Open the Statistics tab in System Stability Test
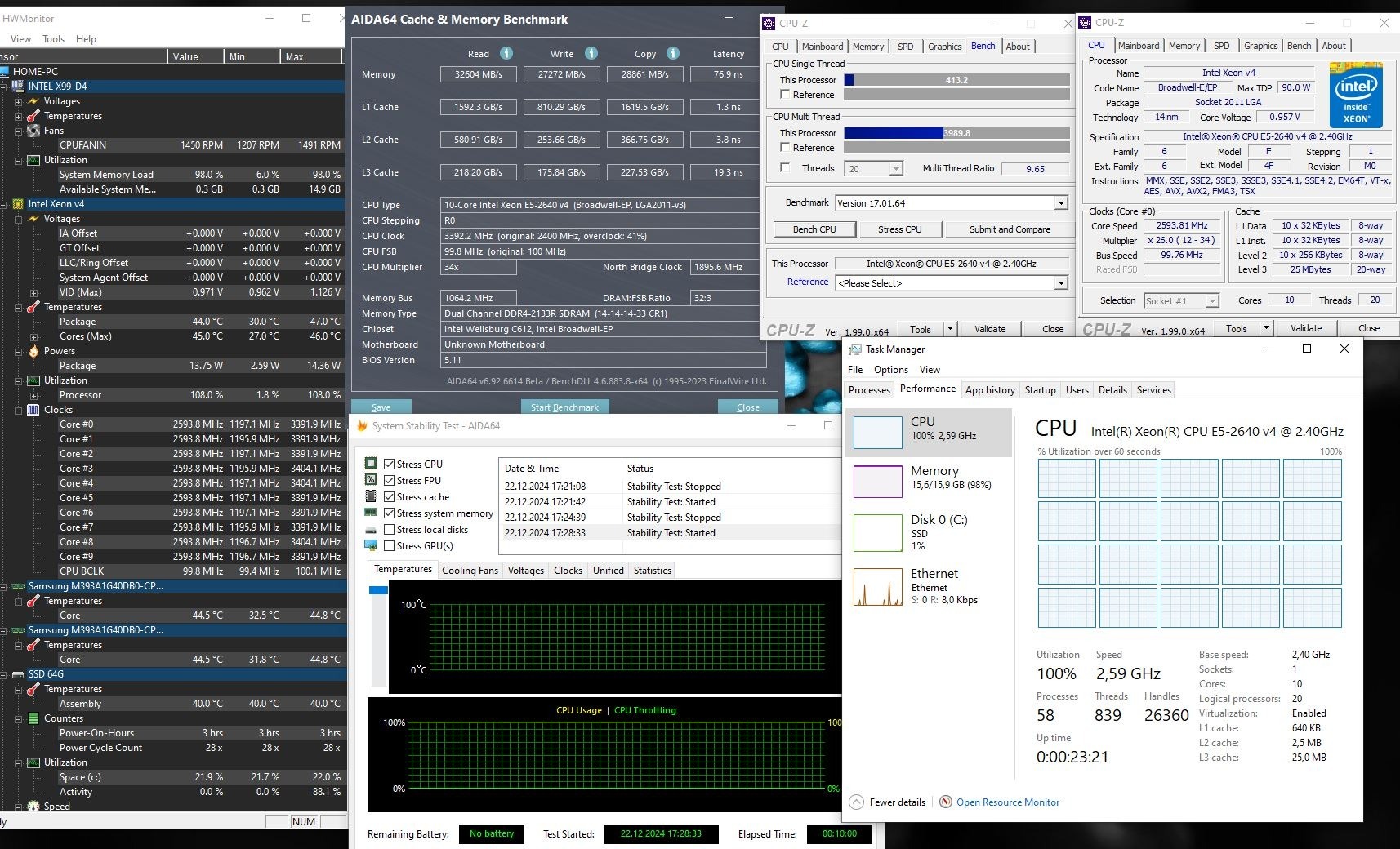1400x849 pixels. 653,571
